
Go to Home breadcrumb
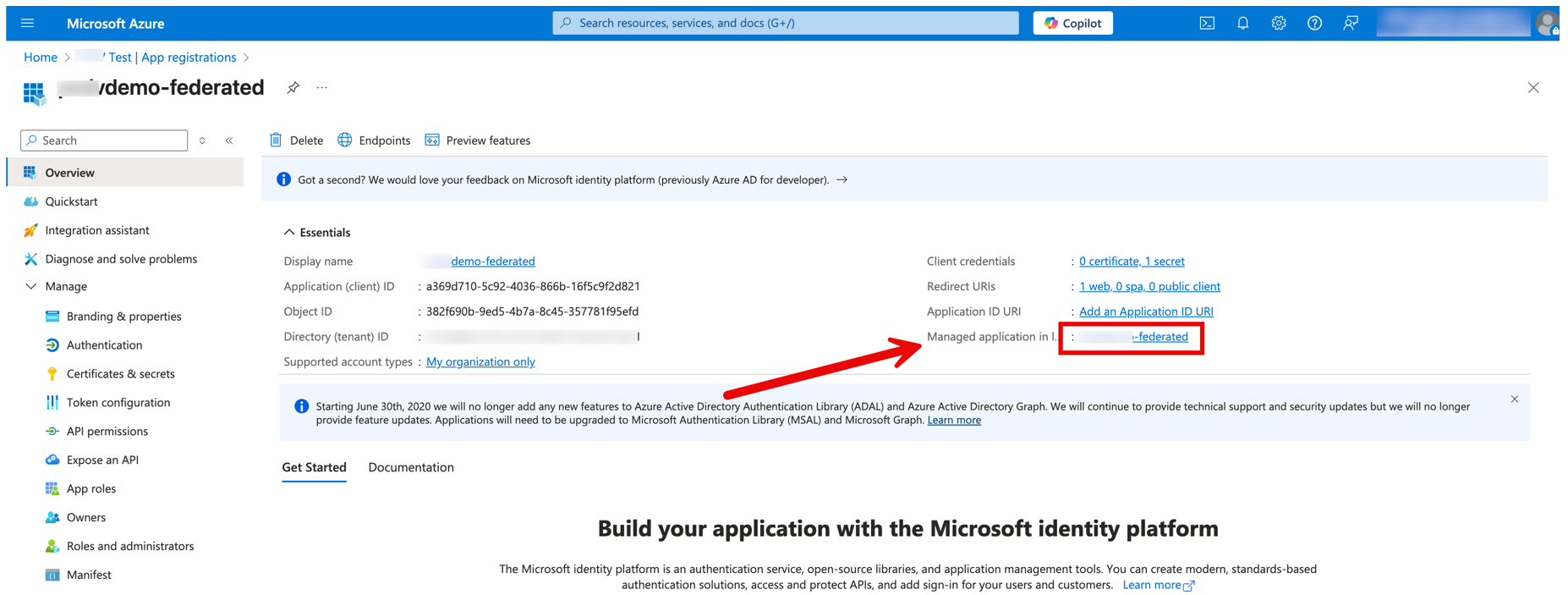pos(41,58)
